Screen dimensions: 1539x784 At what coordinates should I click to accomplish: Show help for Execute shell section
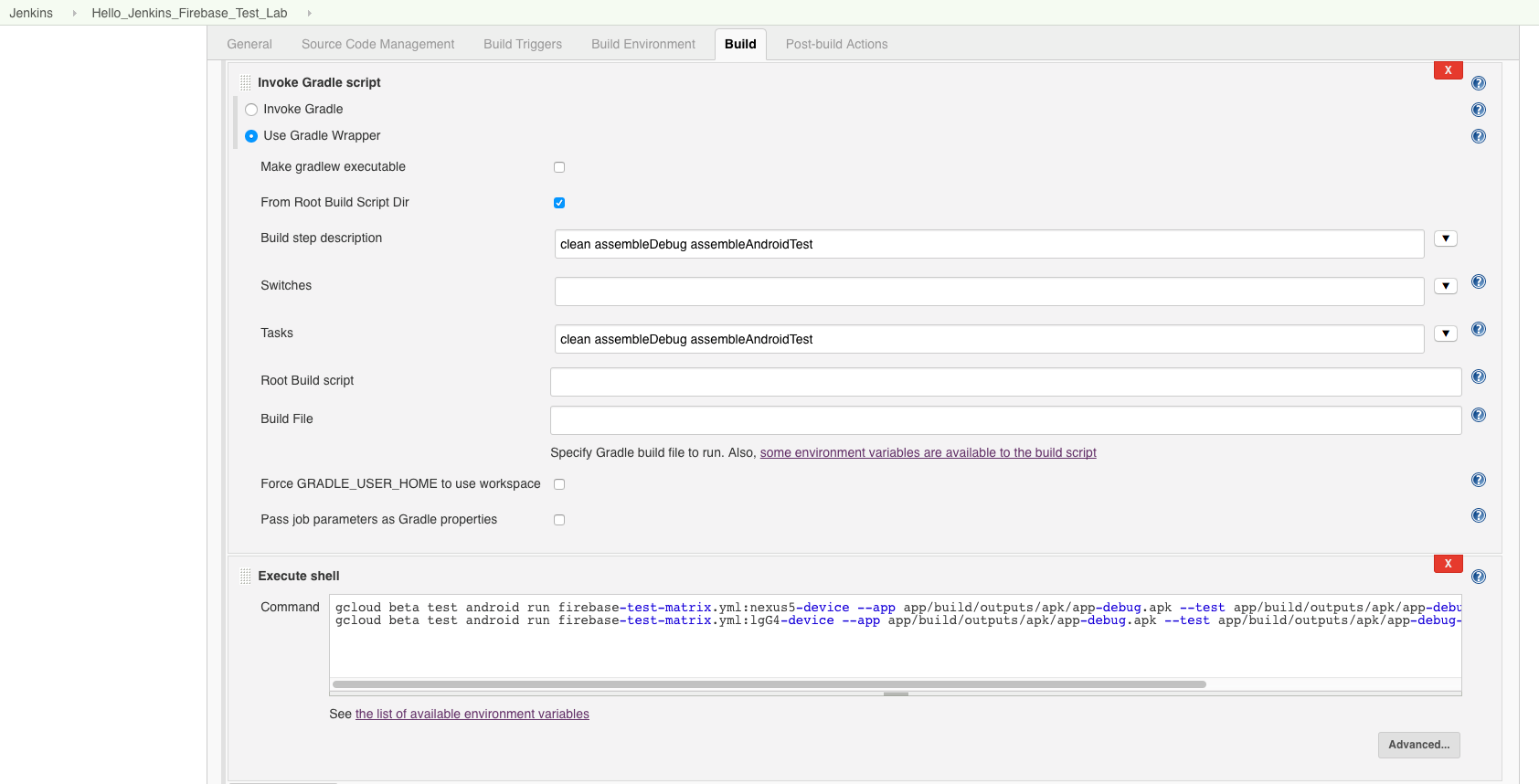click(1479, 577)
